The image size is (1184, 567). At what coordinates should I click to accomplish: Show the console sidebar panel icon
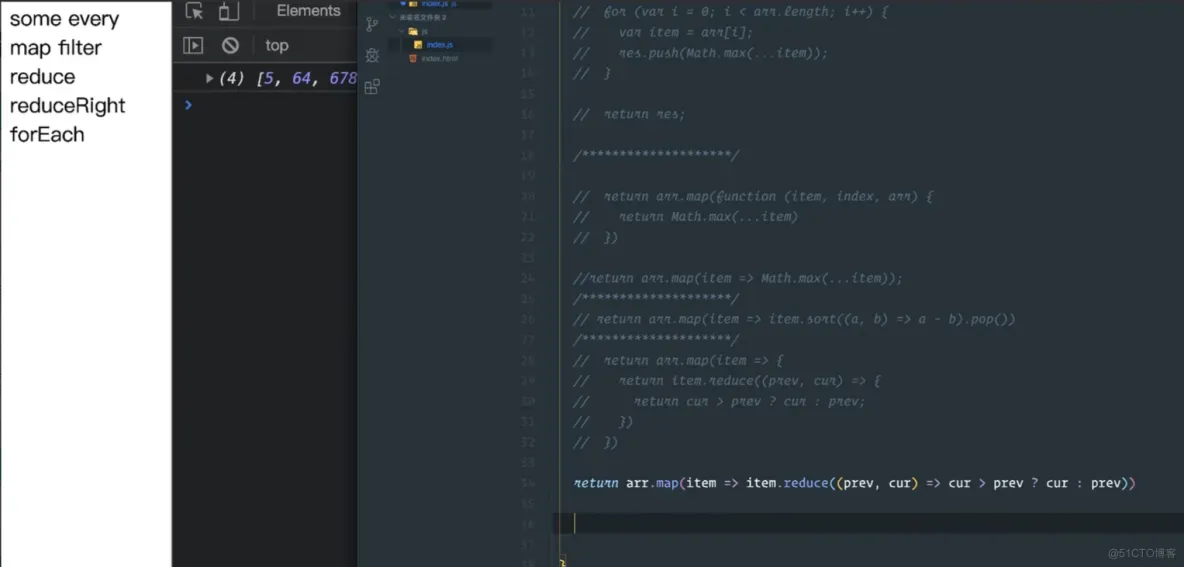point(193,45)
